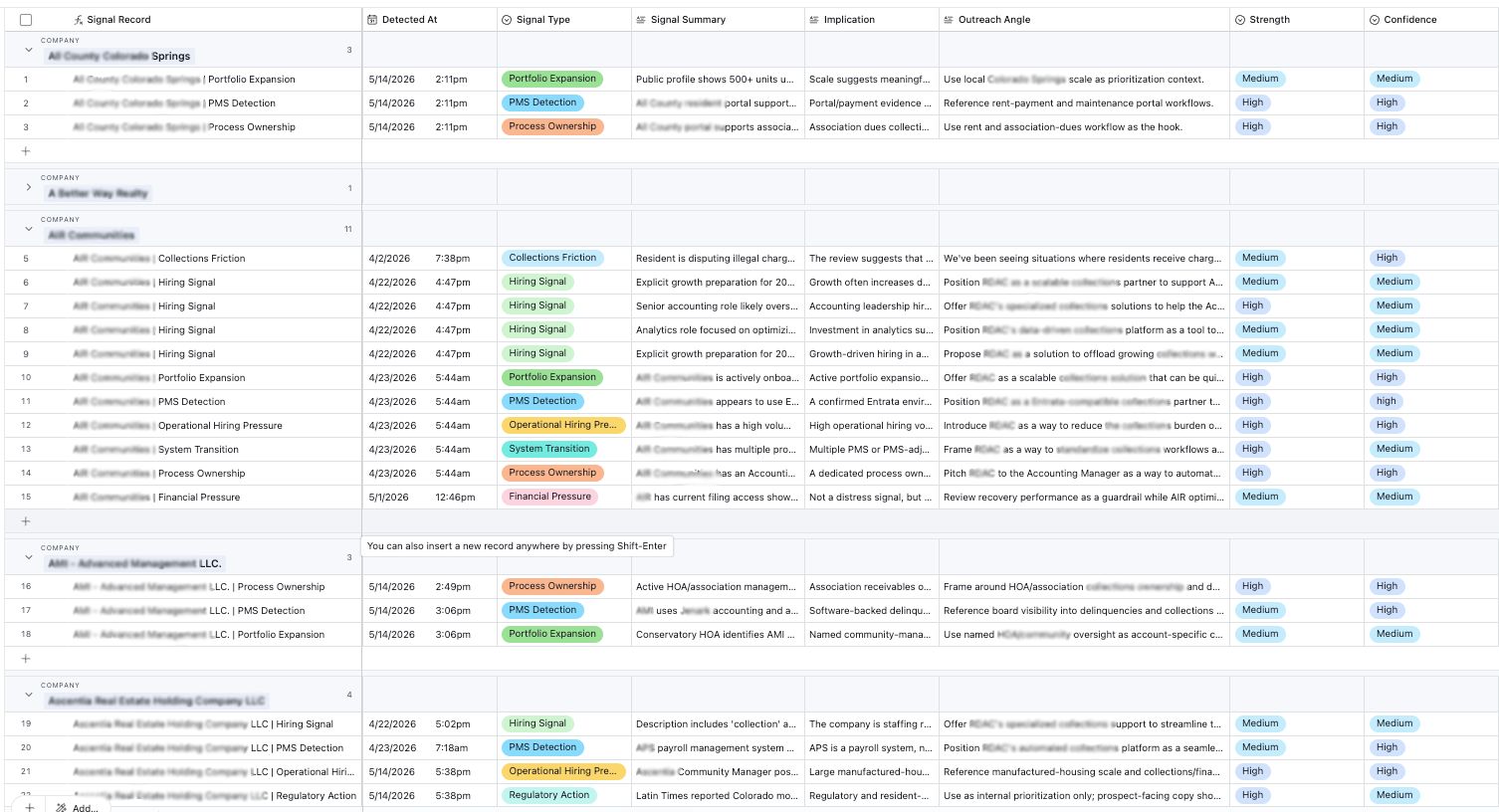The height and width of the screenshot is (812, 1499).
Task: Click row number 10 in the grid
Action: pos(26,378)
